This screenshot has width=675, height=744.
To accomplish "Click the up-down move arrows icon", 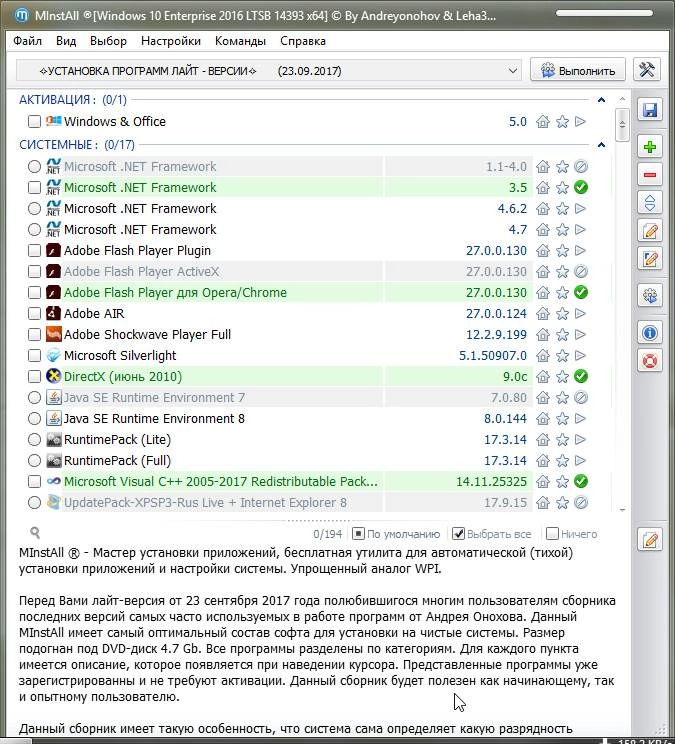I will (x=649, y=203).
